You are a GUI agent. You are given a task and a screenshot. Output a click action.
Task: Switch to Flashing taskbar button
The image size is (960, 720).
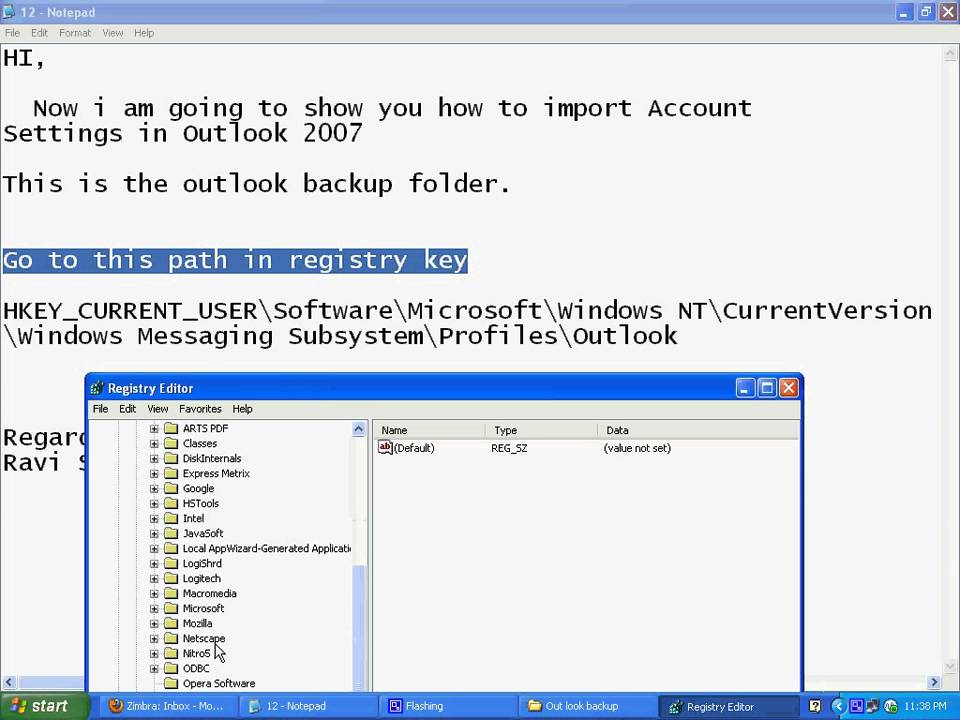click(446, 707)
